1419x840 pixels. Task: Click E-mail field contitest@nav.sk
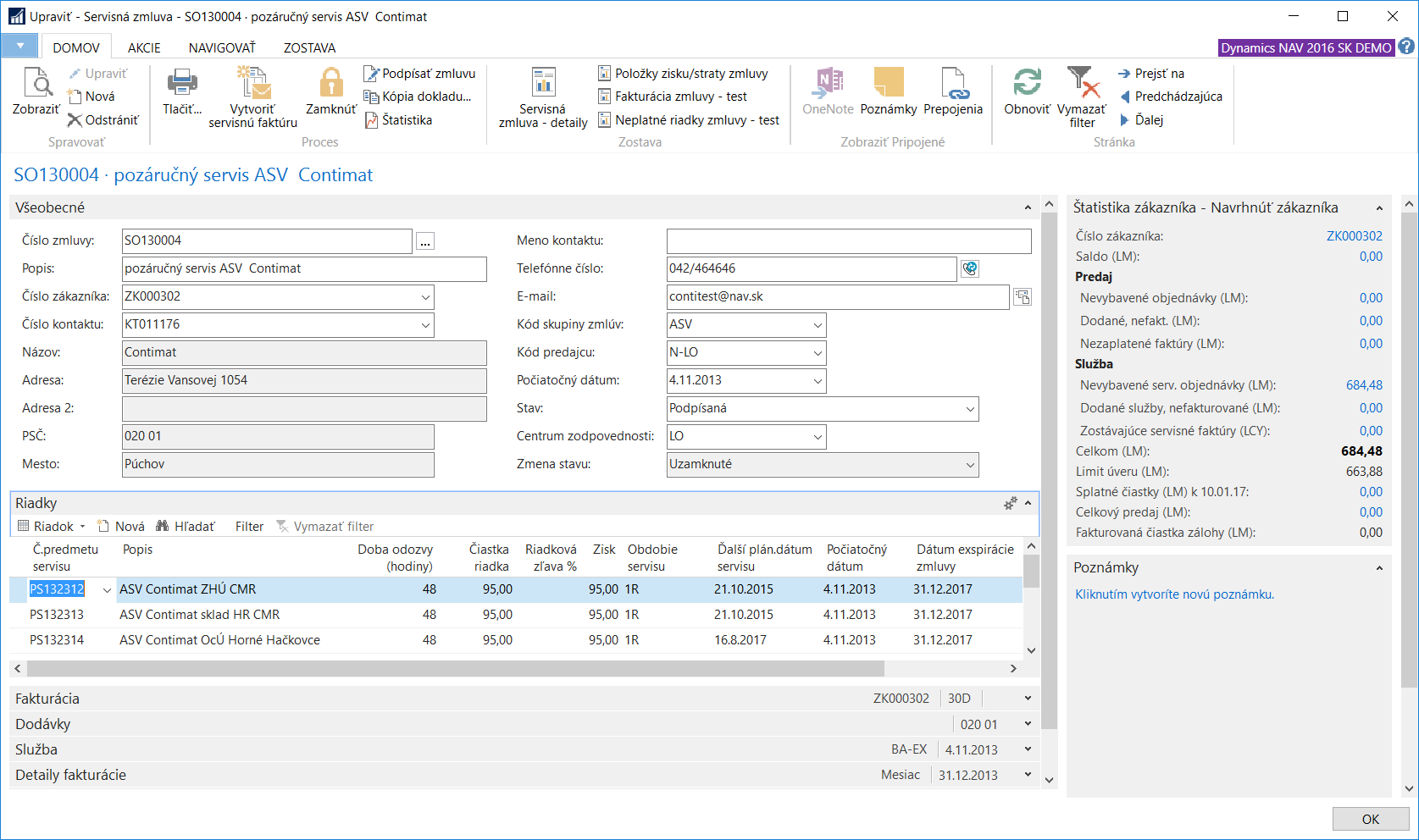point(838,297)
